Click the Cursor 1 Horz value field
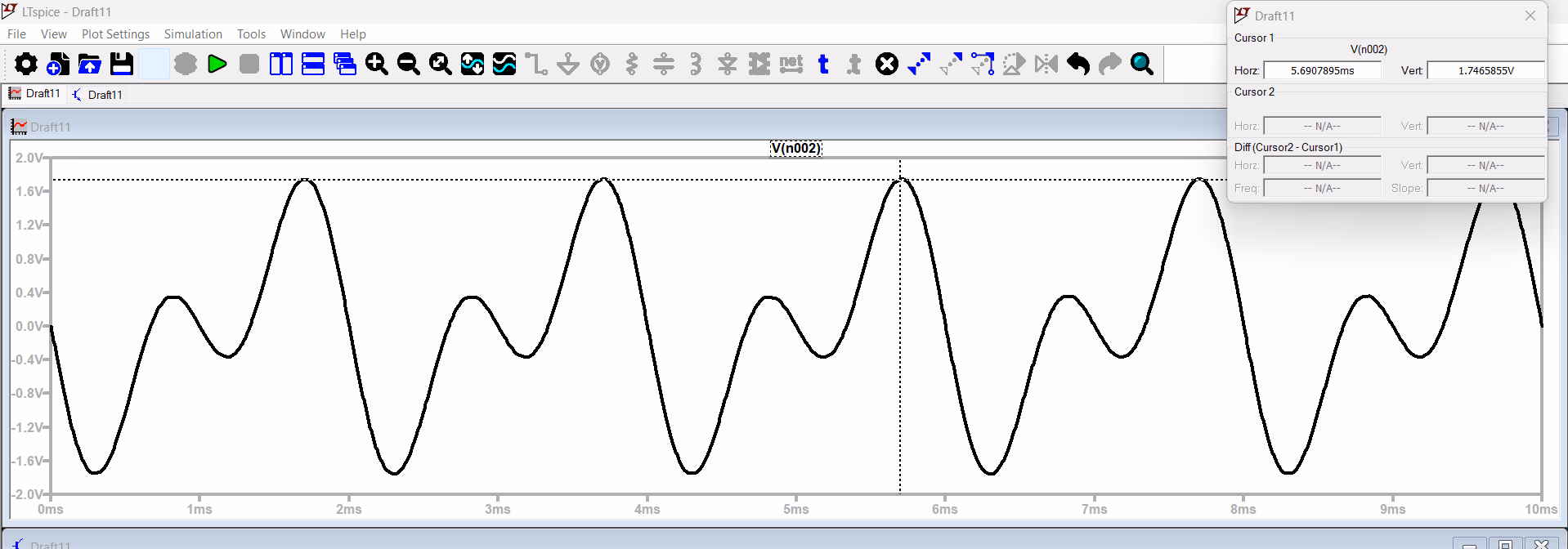1568x549 pixels. [1322, 71]
